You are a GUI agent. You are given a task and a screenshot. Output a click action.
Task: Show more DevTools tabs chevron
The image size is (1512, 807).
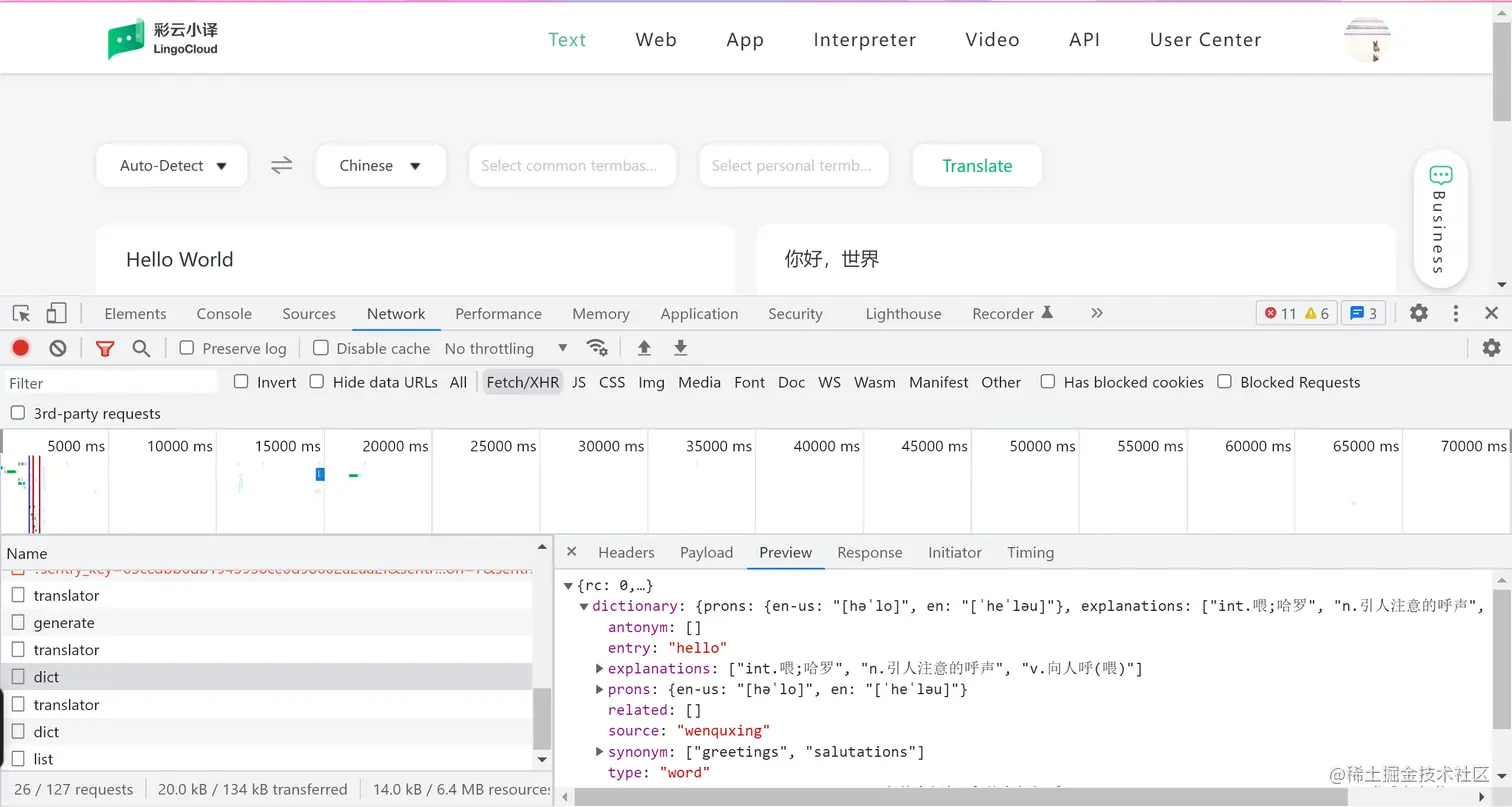pos(1097,313)
